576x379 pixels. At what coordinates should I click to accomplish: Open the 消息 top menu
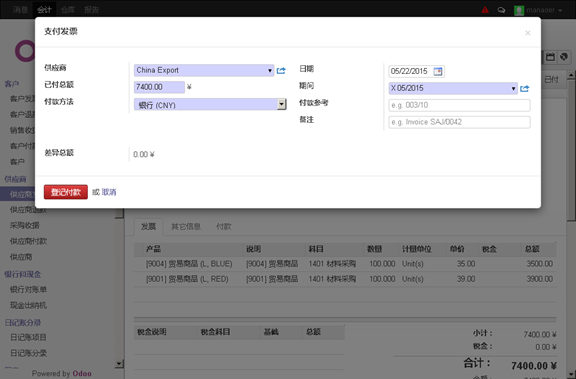point(20,10)
